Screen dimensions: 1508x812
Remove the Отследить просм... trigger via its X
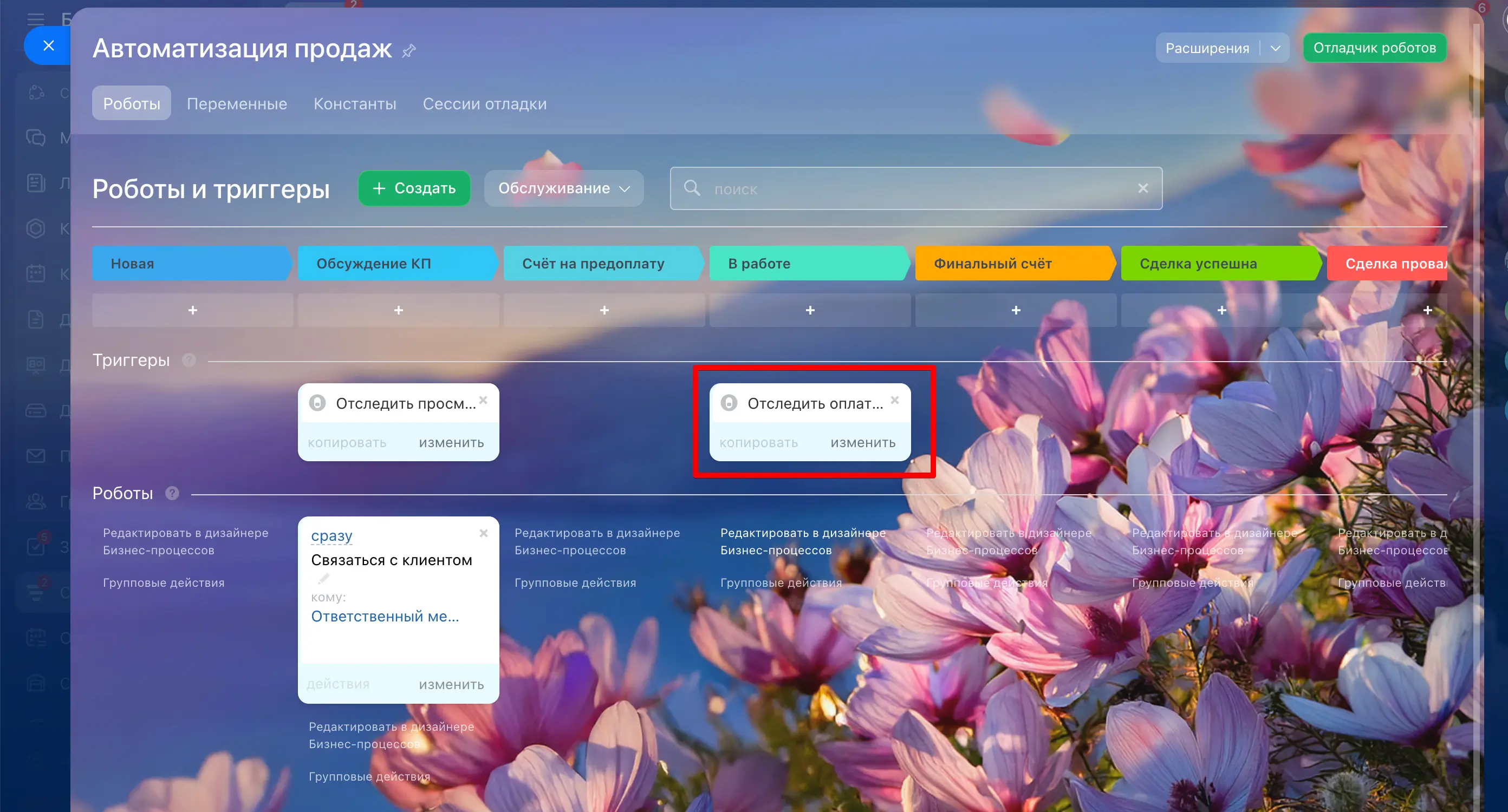tap(483, 400)
